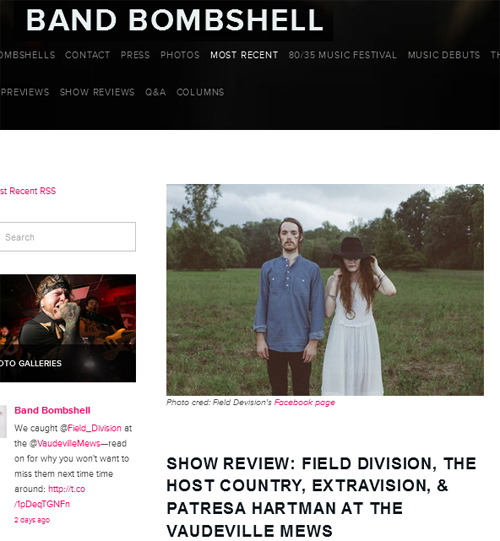
Task: Go to the Press page
Action: [135, 55]
